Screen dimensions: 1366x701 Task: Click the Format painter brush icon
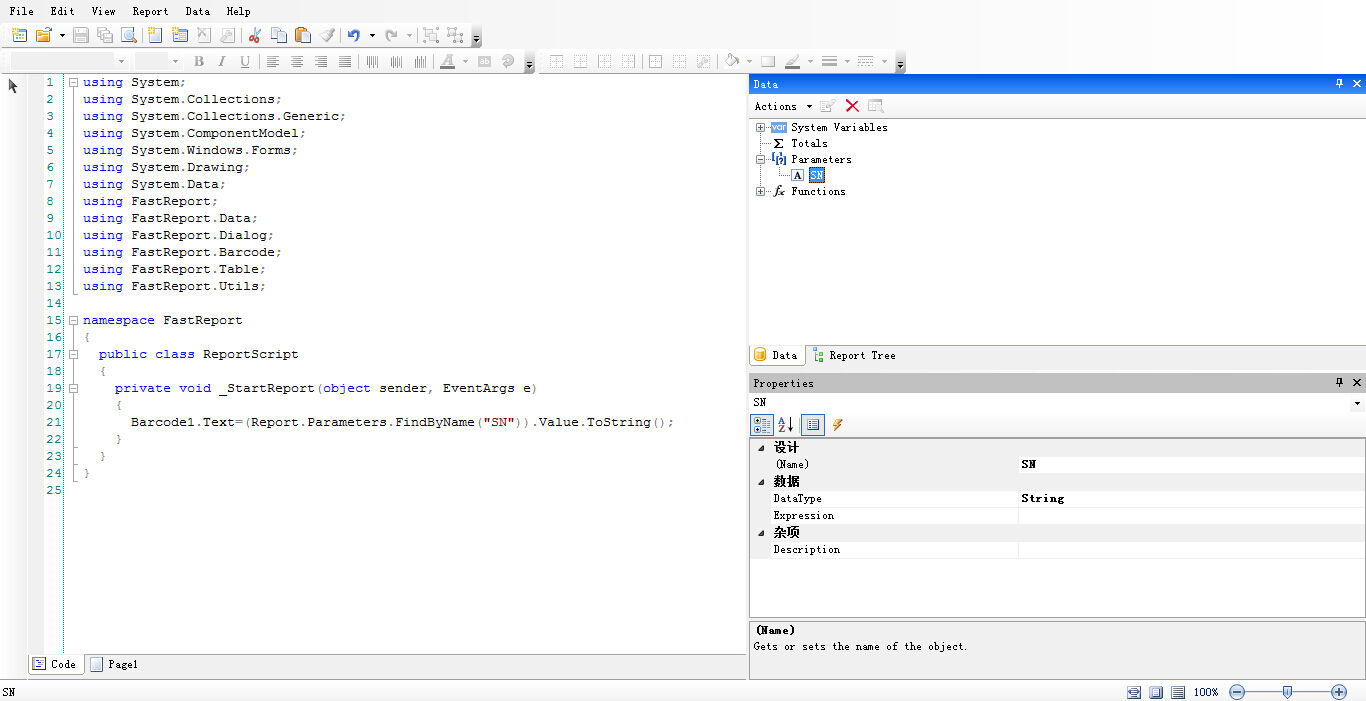click(x=327, y=35)
